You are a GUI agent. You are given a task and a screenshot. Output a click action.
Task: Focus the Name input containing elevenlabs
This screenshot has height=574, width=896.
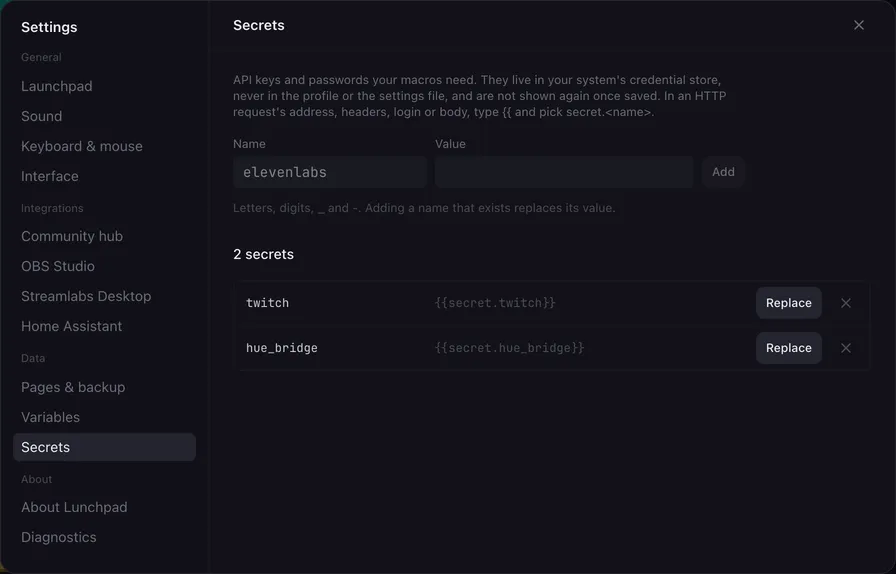330,172
